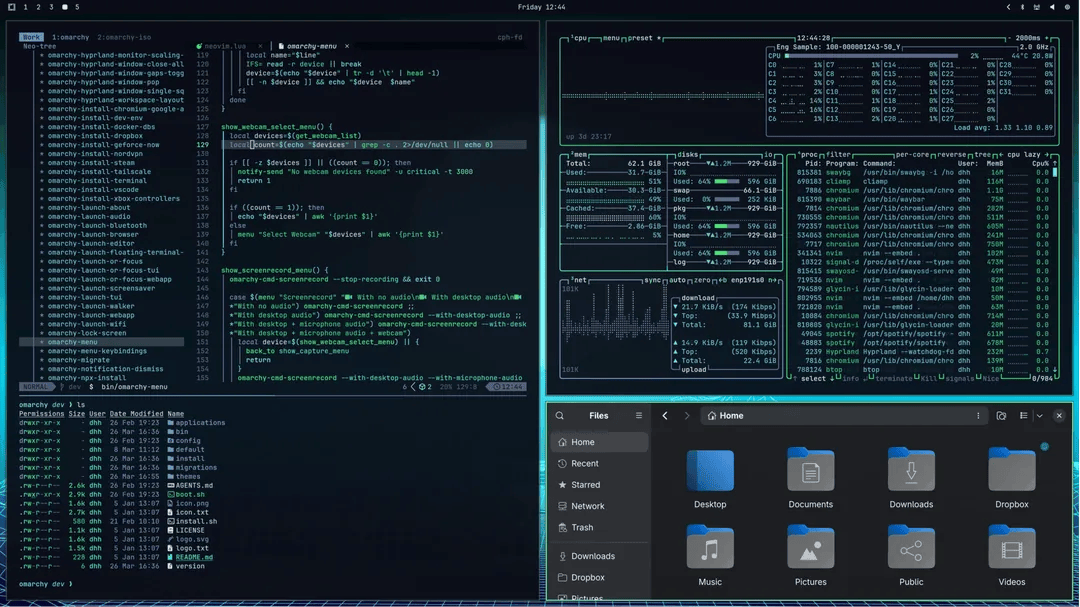Close the neovim.lua buffer tab

tap(260, 46)
